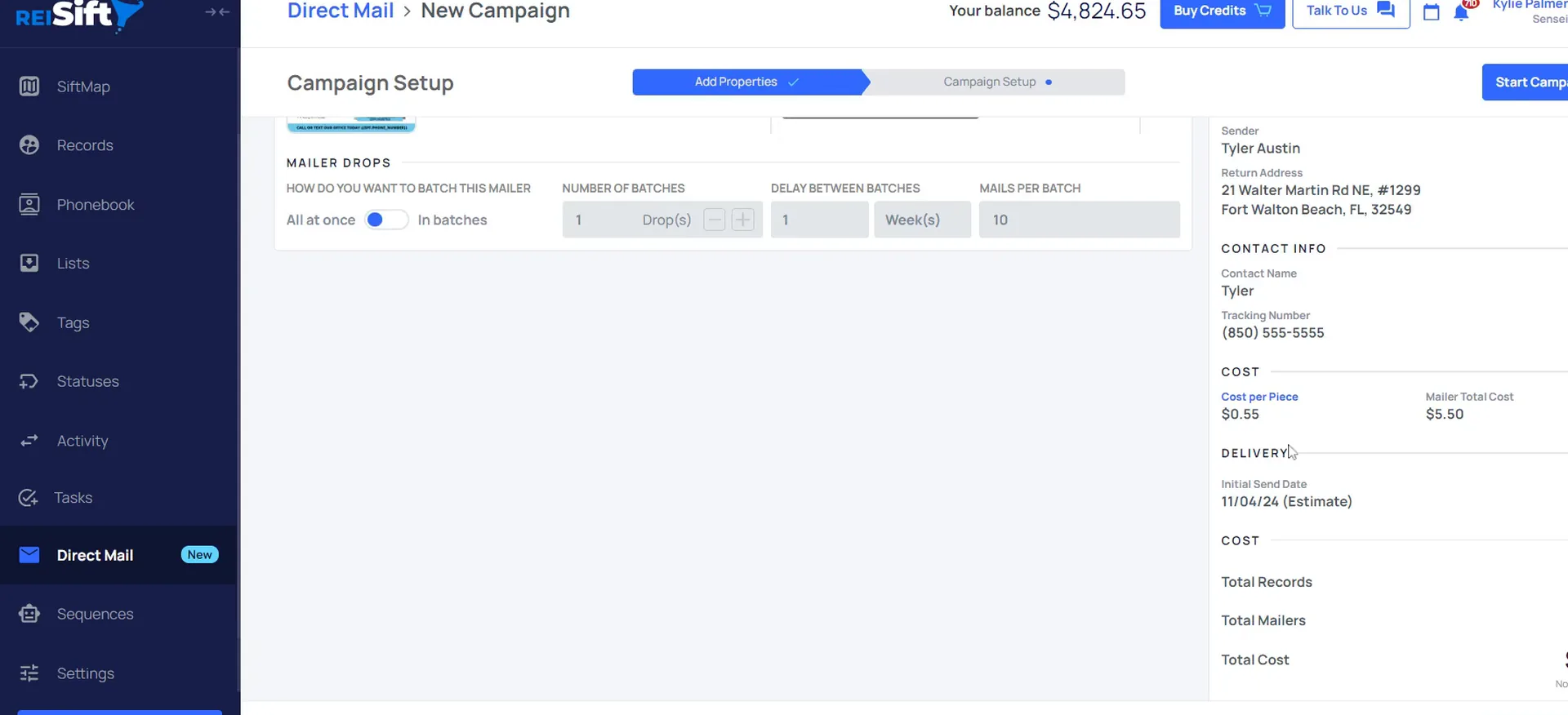Click the mailer template thumbnail
The height and width of the screenshot is (715, 1568).
pos(351,124)
